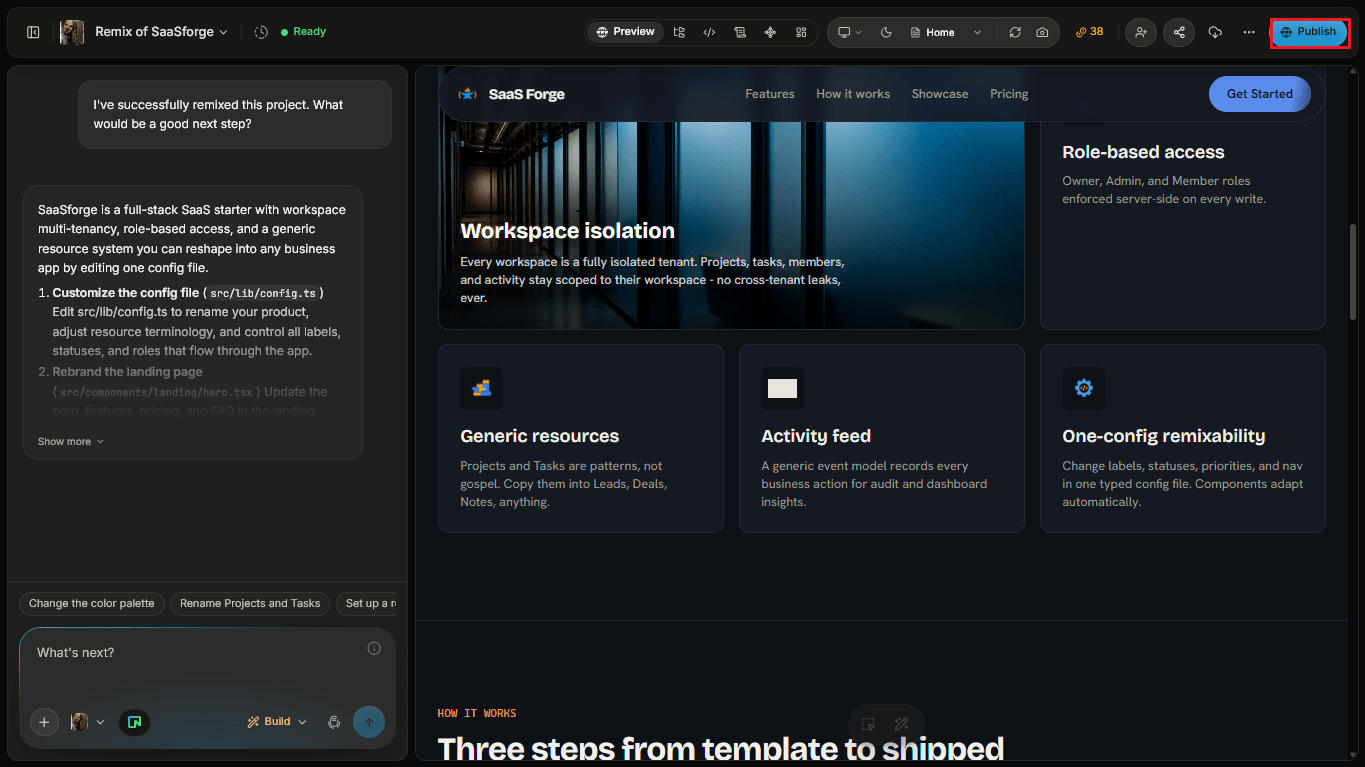1365x767 pixels.
Task: Click the 'Activity feed' card heading
Action: pyautogui.click(x=816, y=436)
